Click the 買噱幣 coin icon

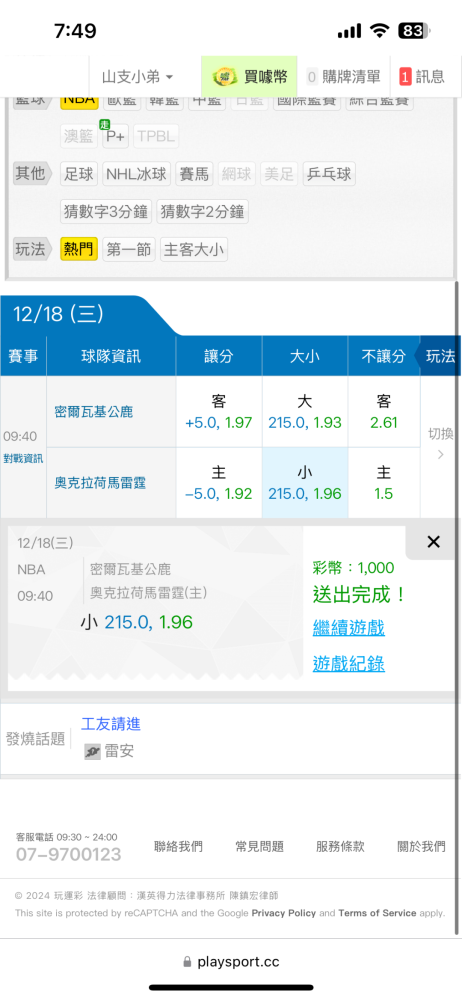coord(225,77)
